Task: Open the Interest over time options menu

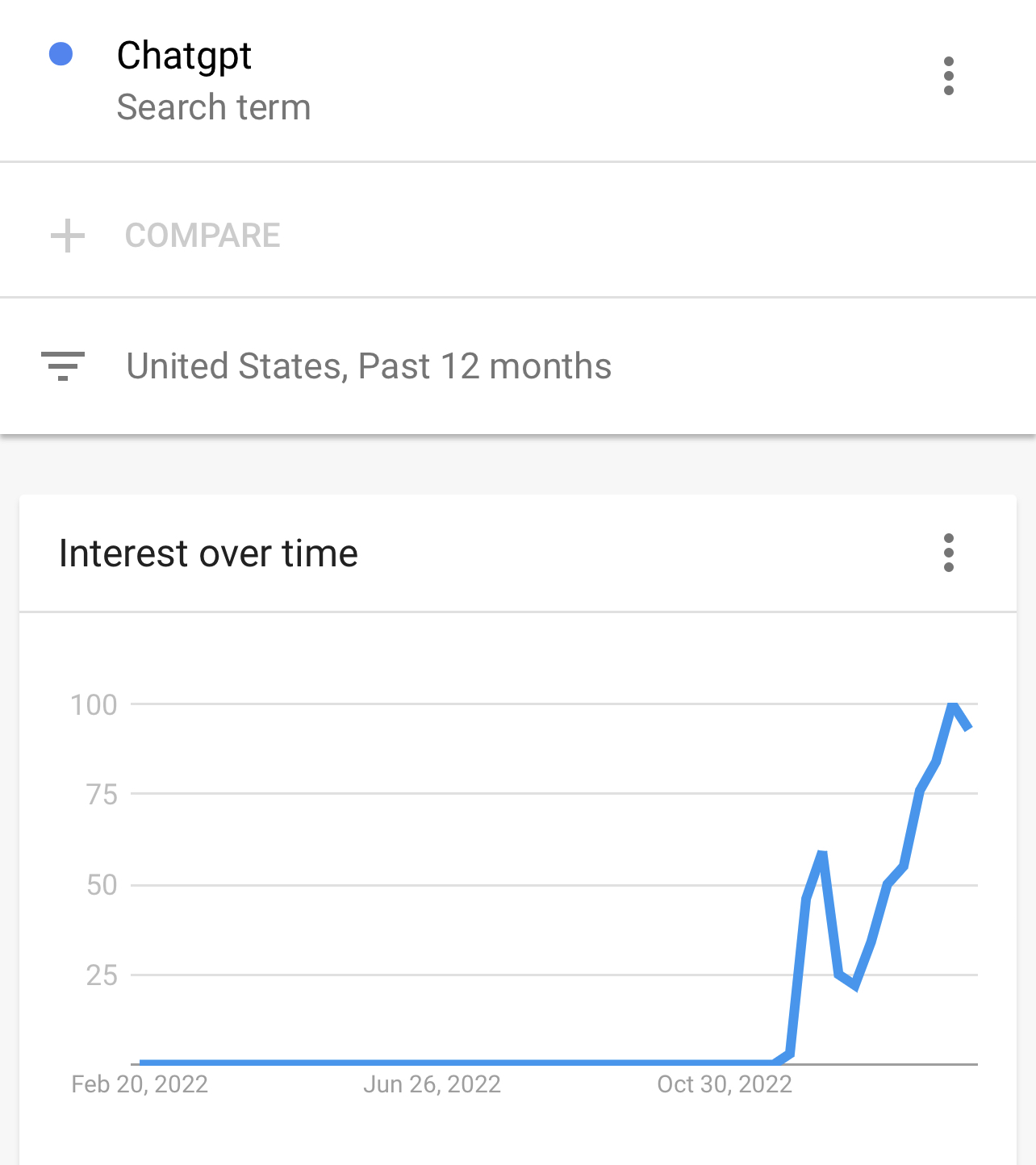Action: point(949,553)
